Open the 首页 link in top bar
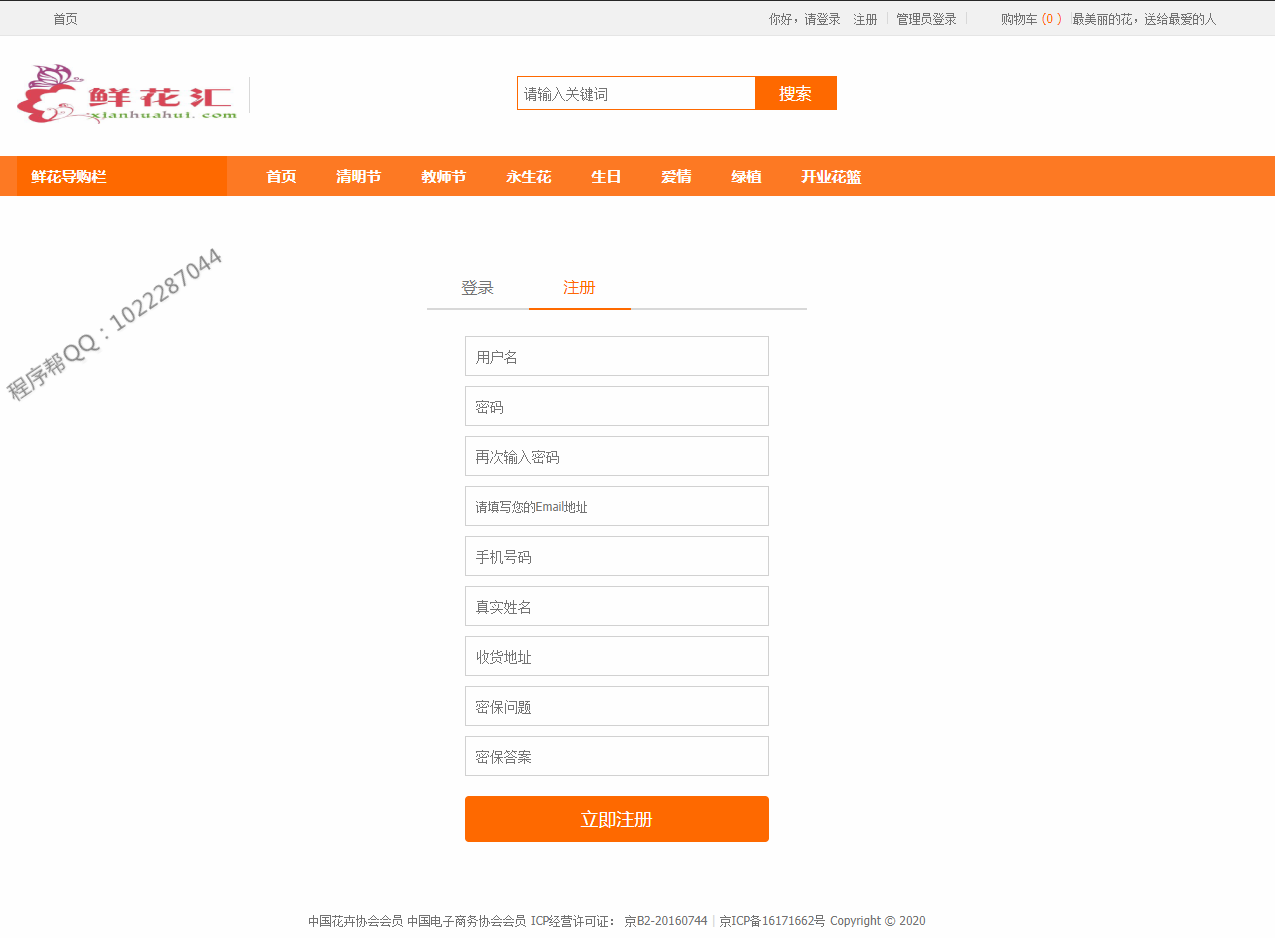 [65, 19]
